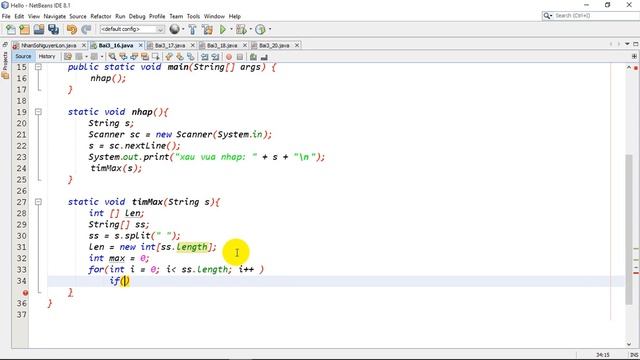Open dropdown arrow beside Profile icon
Screen dimensions: 640x360
270,29
